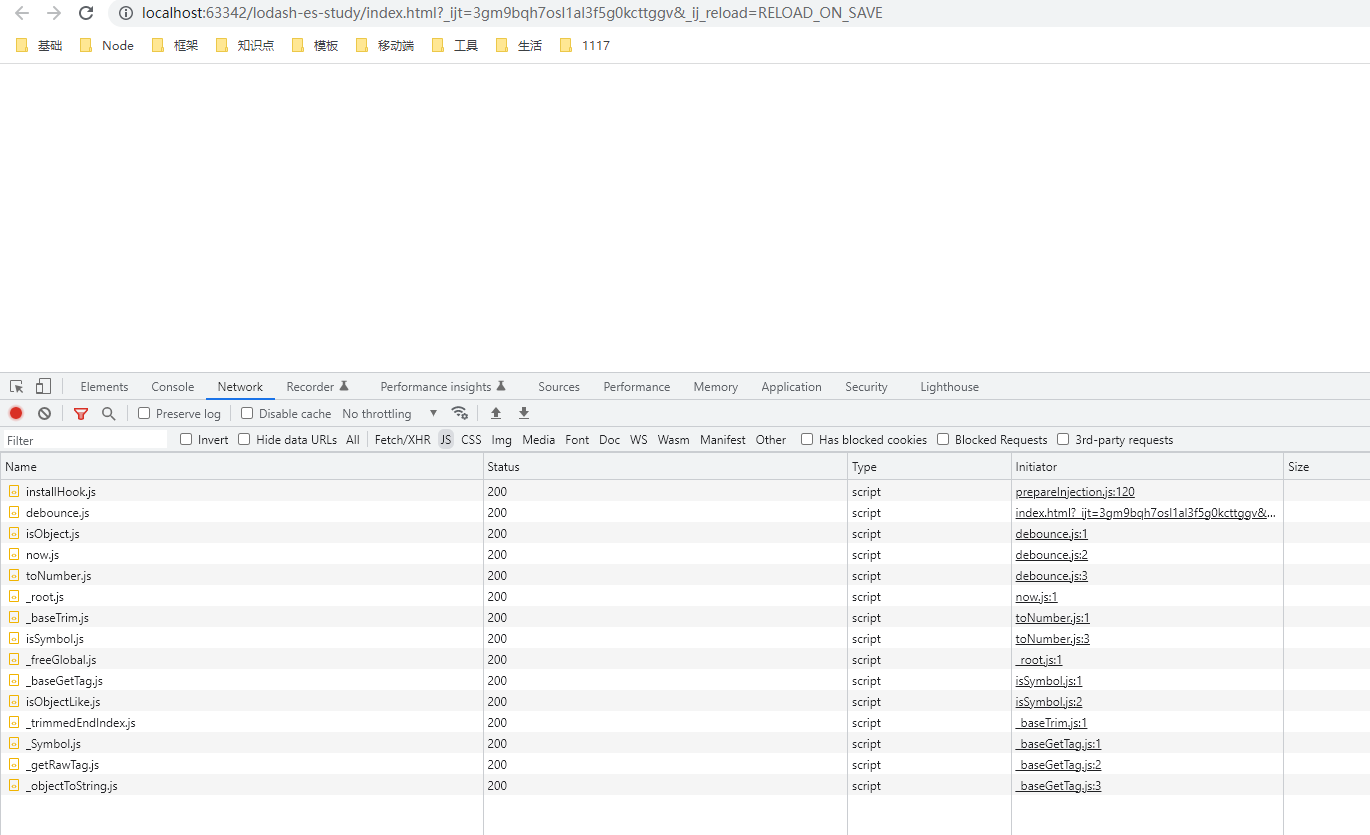The height and width of the screenshot is (835, 1370).
Task: Open the Memory tab
Action: (715, 387)
